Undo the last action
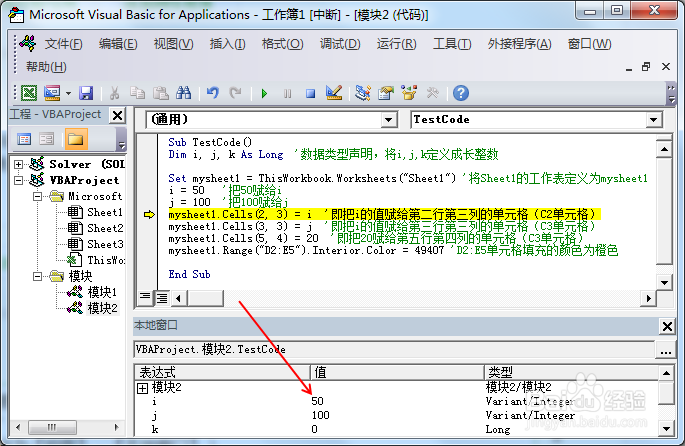Image resolution: width=685 pixels, height=446 pixels. [213, 93]
